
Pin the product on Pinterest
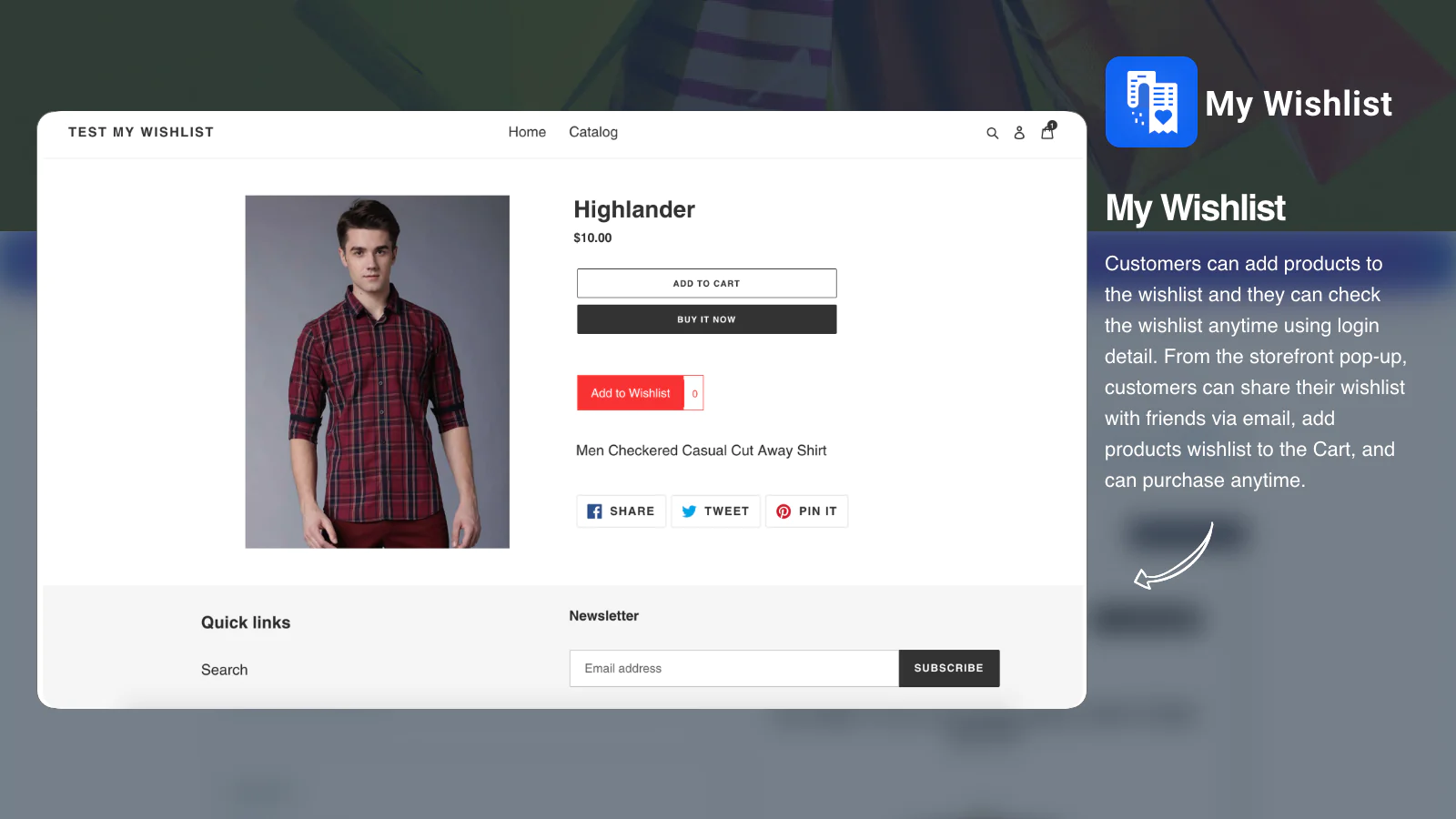pyautogui.click(x=806, y=511)
